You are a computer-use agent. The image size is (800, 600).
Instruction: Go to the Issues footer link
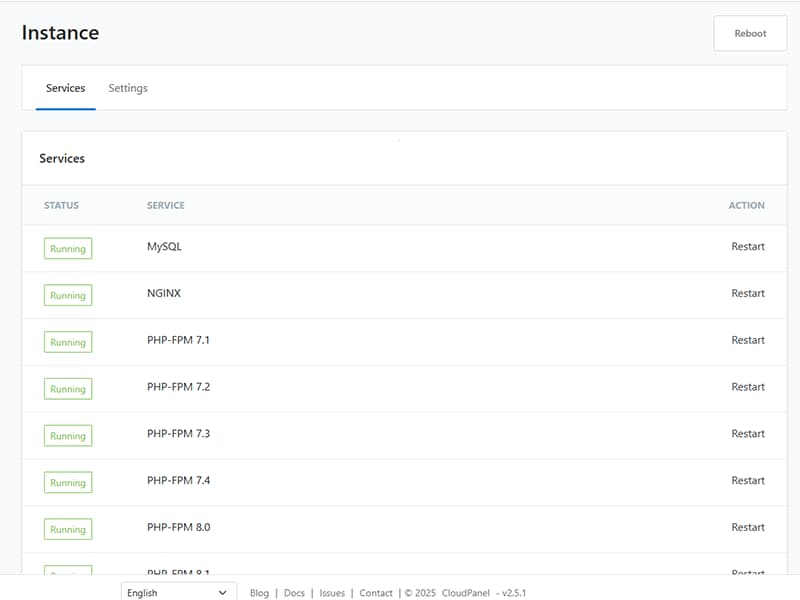pos(332,593)
